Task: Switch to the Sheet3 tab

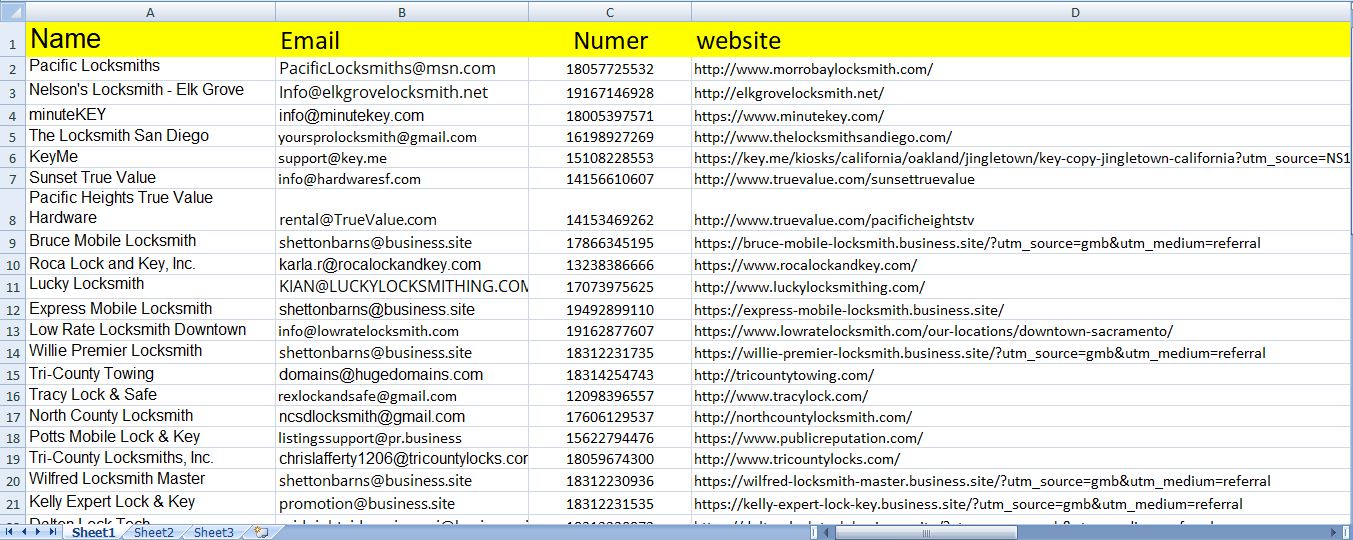Action: 213,532
